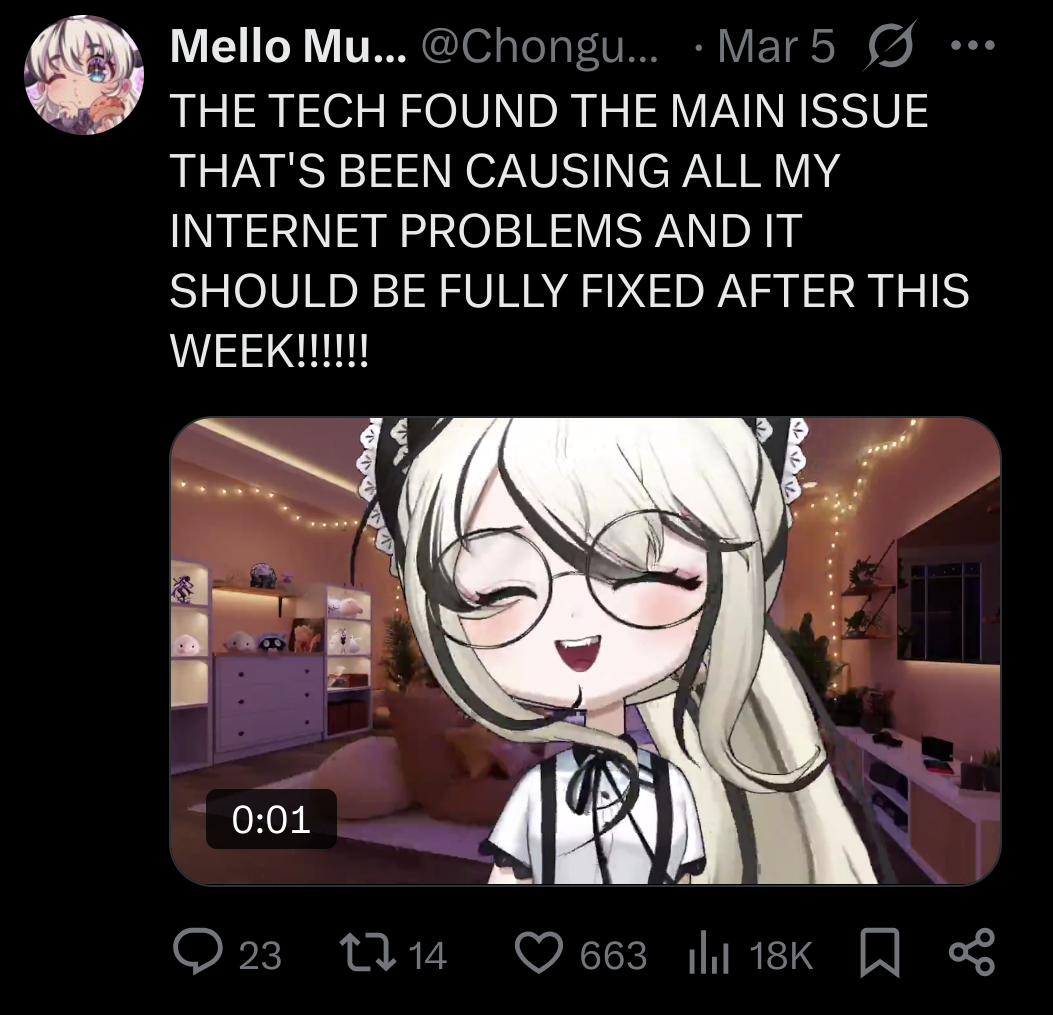Image resolution: width=1053 pixels, height=1015 pixels.
Task: Click the Grok slashed circle icon
Action: pyautogui.click(x=890, y=46)
